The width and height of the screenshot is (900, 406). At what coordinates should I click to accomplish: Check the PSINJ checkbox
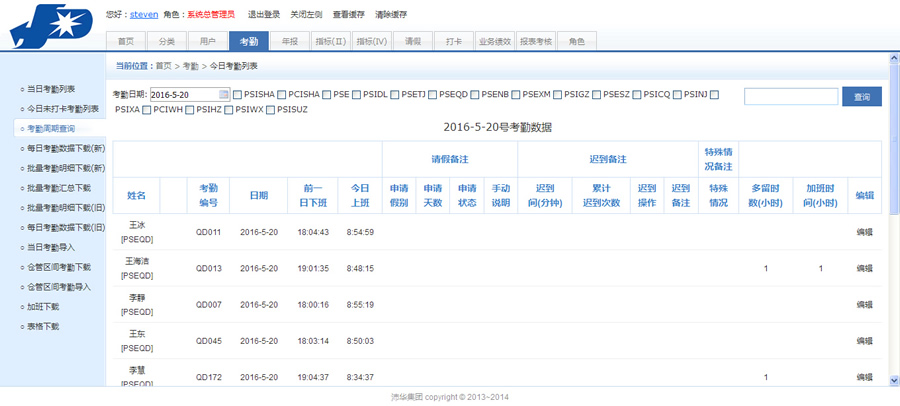pos(677,95)
